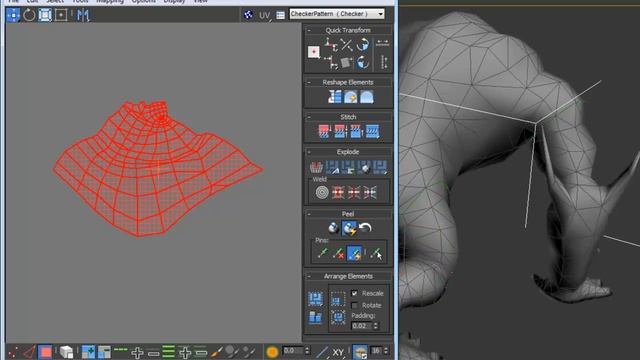The image size is (640, 360).
Task: Collapse the Arrange Elements rollout
Action: 309,276
